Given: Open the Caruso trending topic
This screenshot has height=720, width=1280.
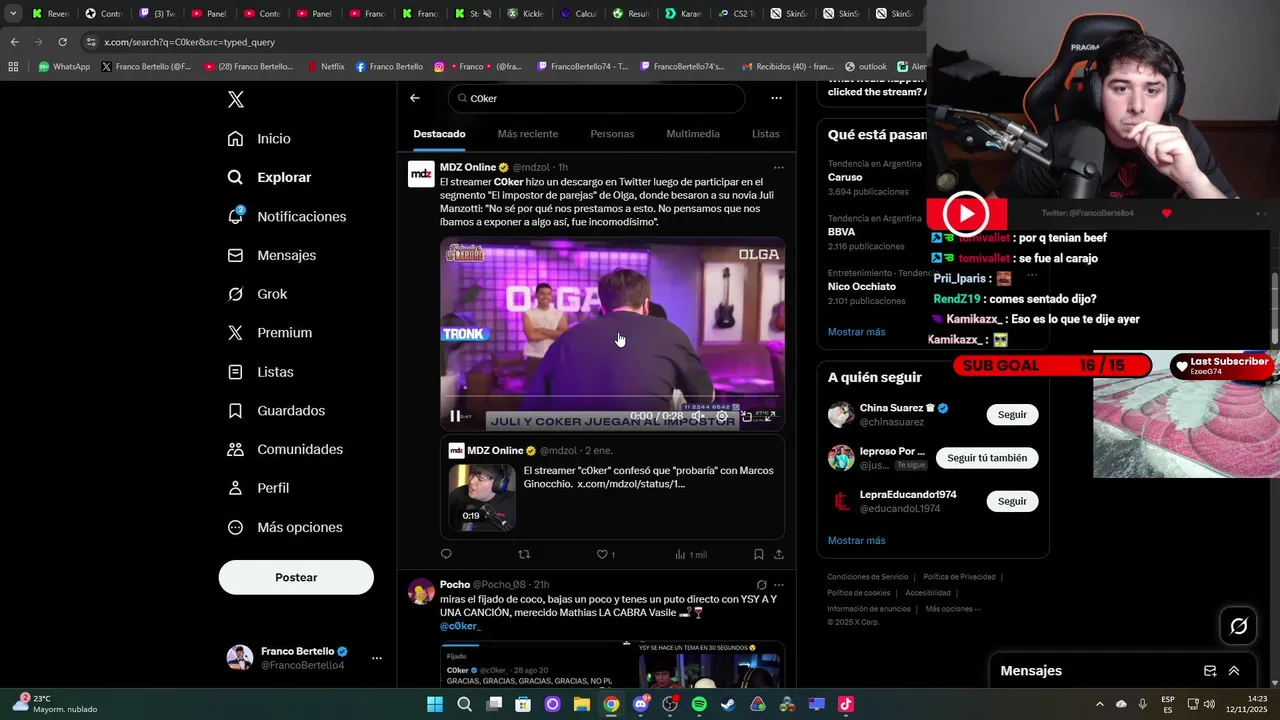Looking at the screenshot, I should 845,177.
